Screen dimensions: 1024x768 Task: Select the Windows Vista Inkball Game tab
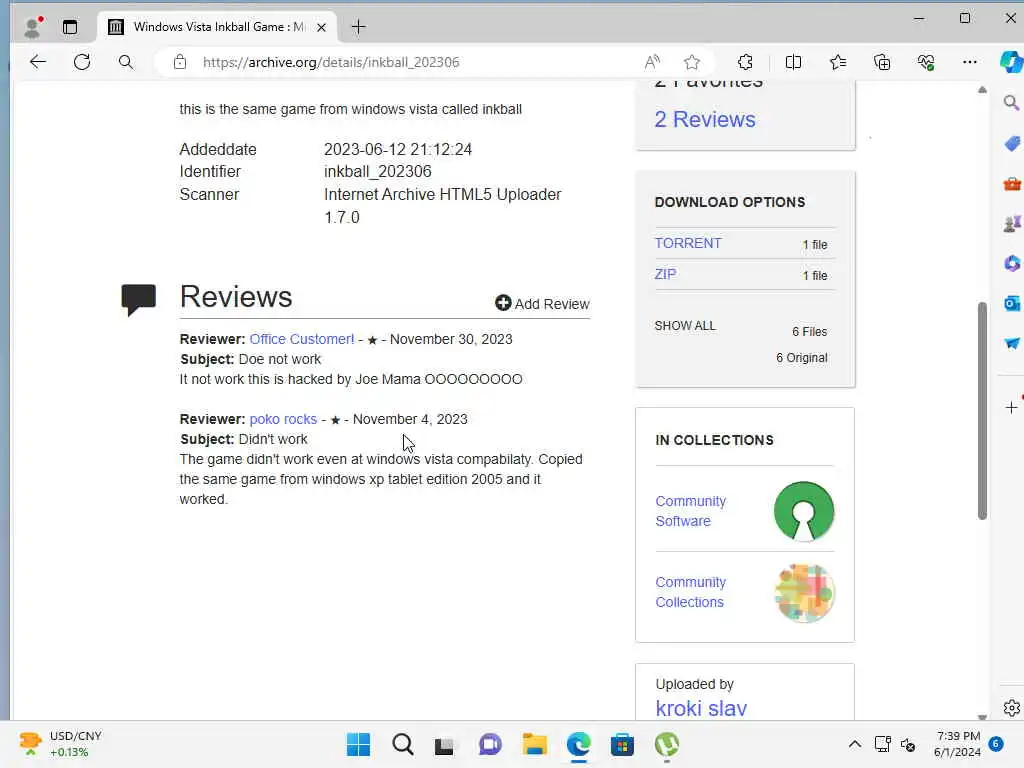219,27
